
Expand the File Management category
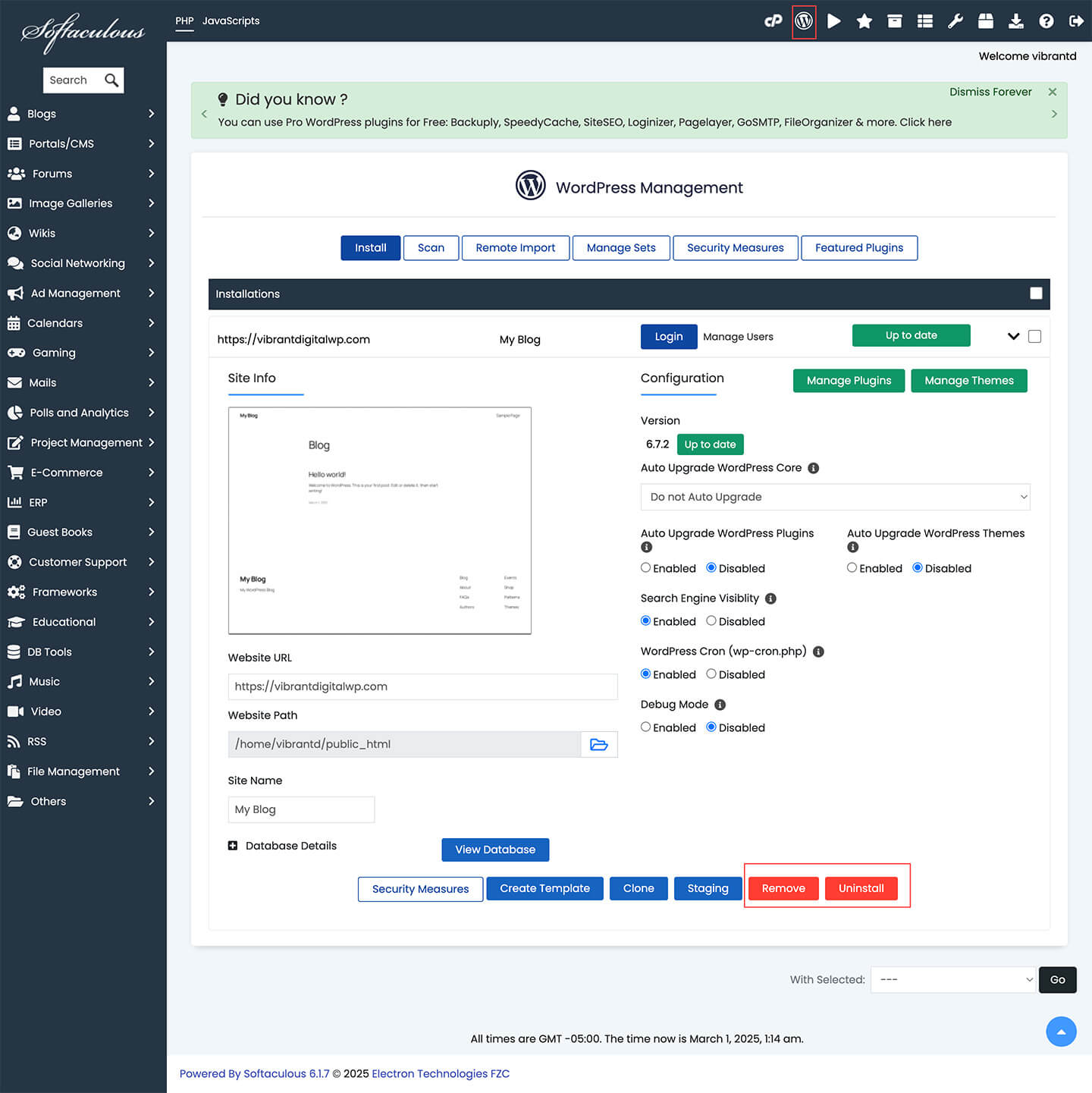click(152, 771)
